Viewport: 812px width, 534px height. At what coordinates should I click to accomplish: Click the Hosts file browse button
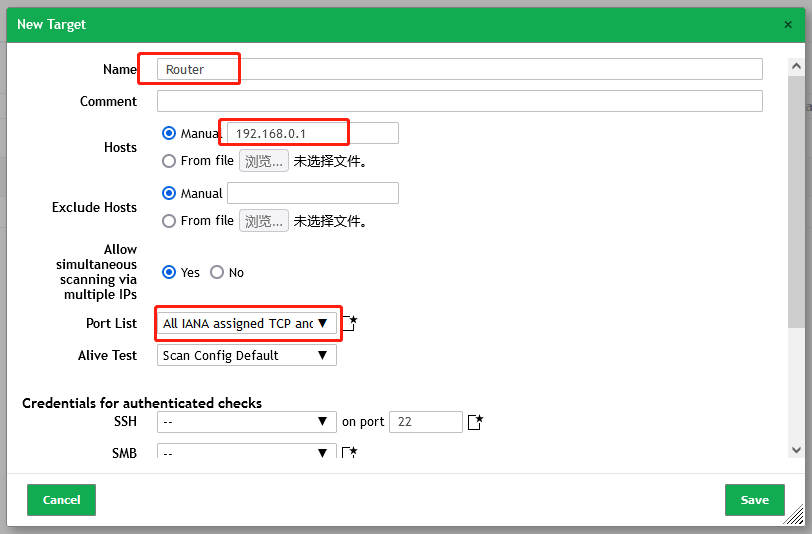[x=264, y=161]
